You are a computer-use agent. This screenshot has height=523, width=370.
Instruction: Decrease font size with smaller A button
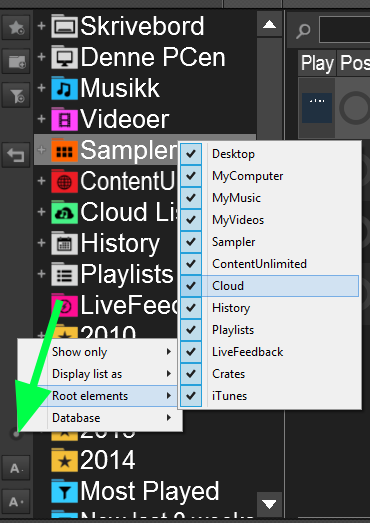click(16, 468)
